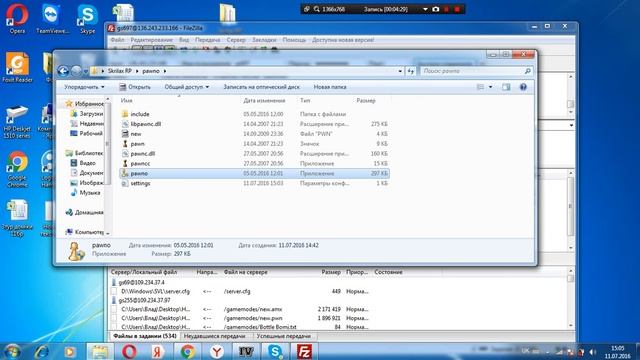Click Записать на оптический диск
Screen dimensions: 640x360
261,87
